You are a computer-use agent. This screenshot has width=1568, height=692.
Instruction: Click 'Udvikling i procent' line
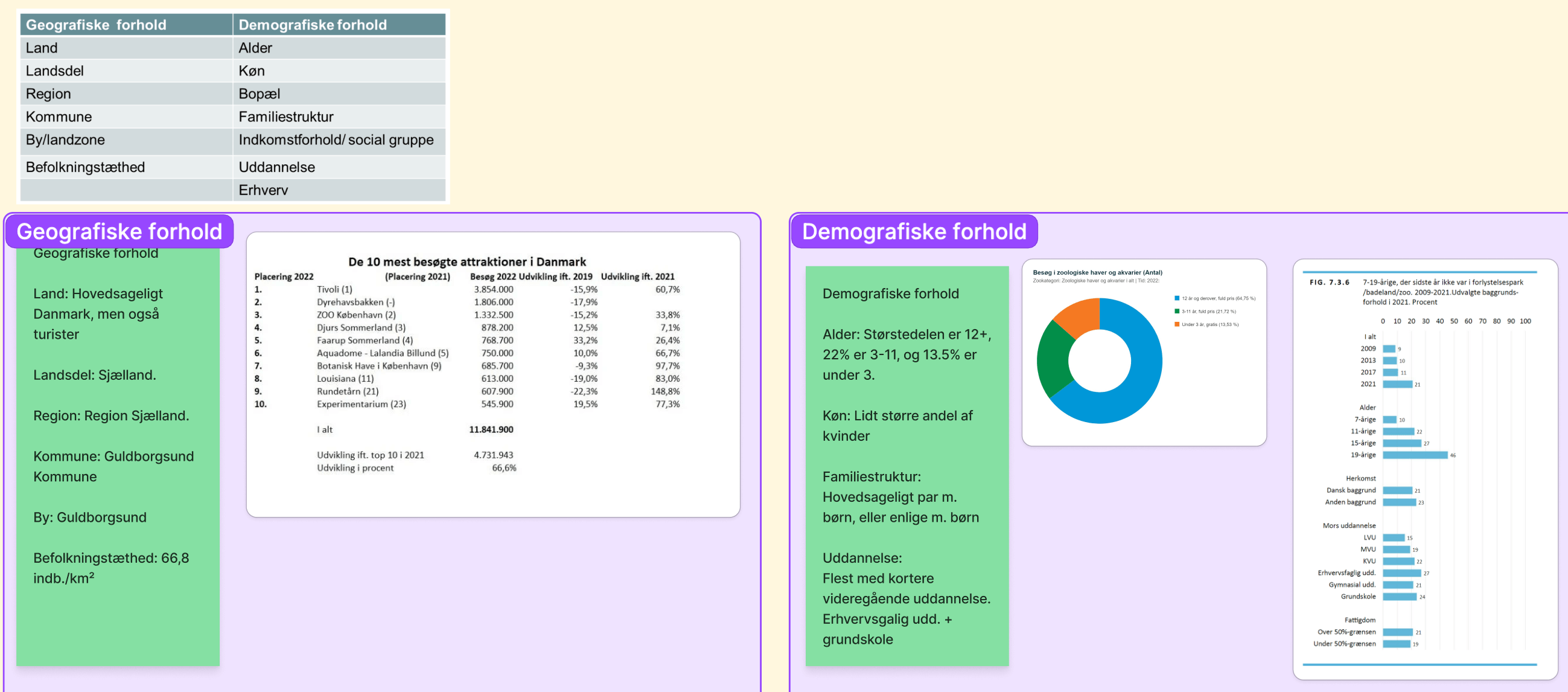[416, 468]
